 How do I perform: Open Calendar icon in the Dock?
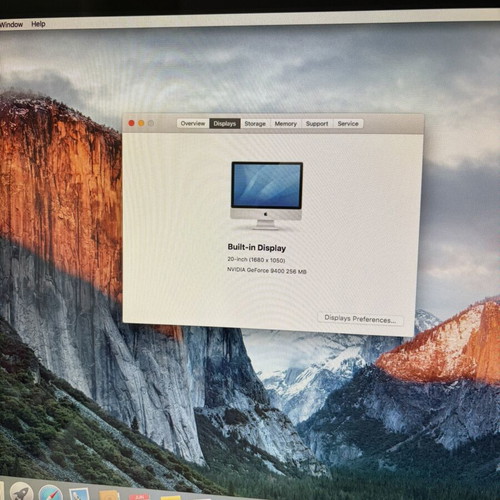tap(139, 497)
